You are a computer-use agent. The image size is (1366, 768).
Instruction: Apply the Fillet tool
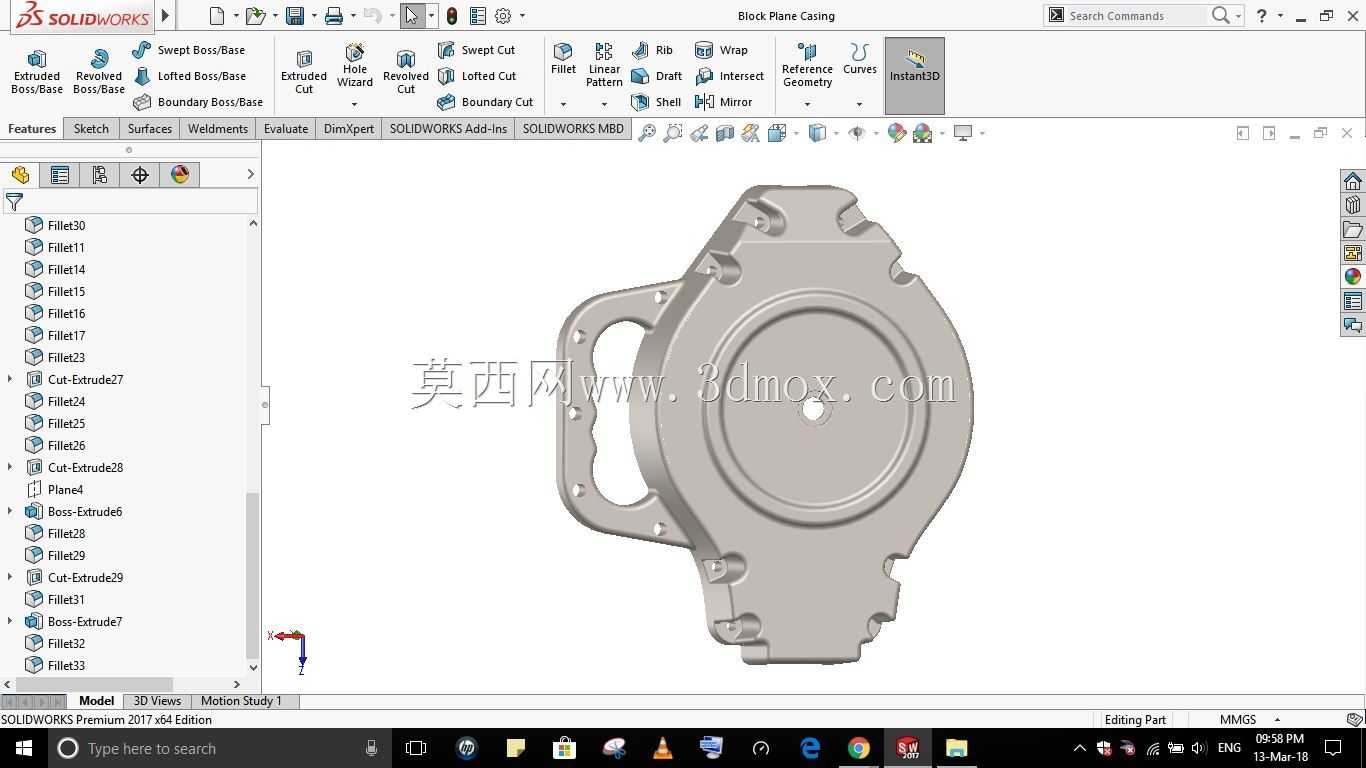pos(563,59)
